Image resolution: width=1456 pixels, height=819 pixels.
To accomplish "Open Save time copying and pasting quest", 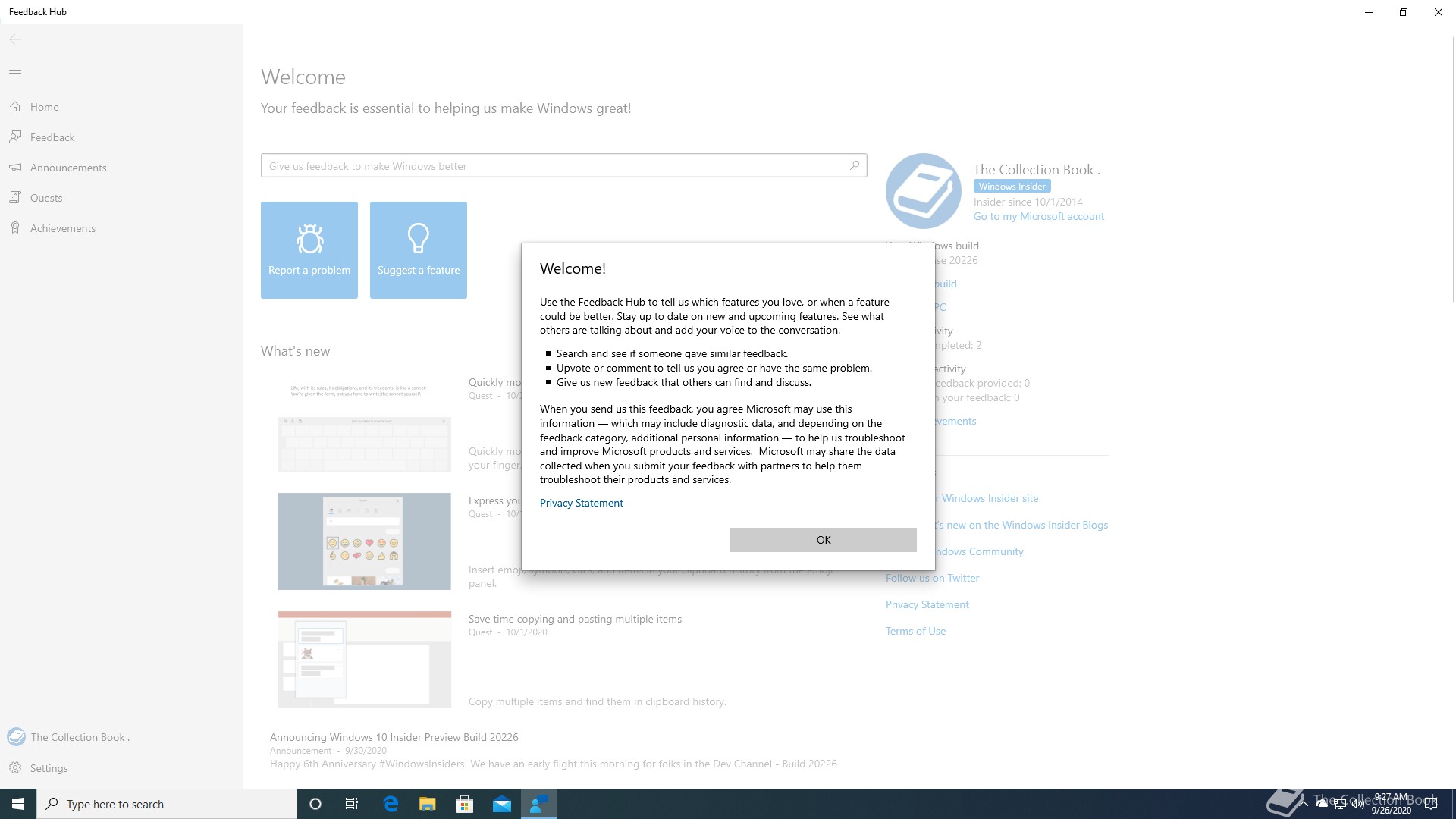I will pyautogui.click(x=575, y=620).
